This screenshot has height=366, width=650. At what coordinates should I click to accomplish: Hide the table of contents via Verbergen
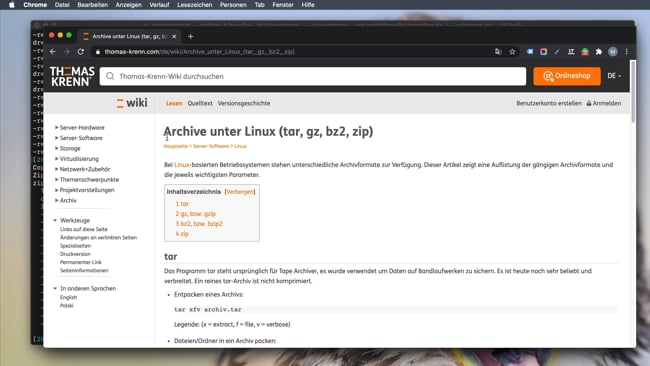240,192
